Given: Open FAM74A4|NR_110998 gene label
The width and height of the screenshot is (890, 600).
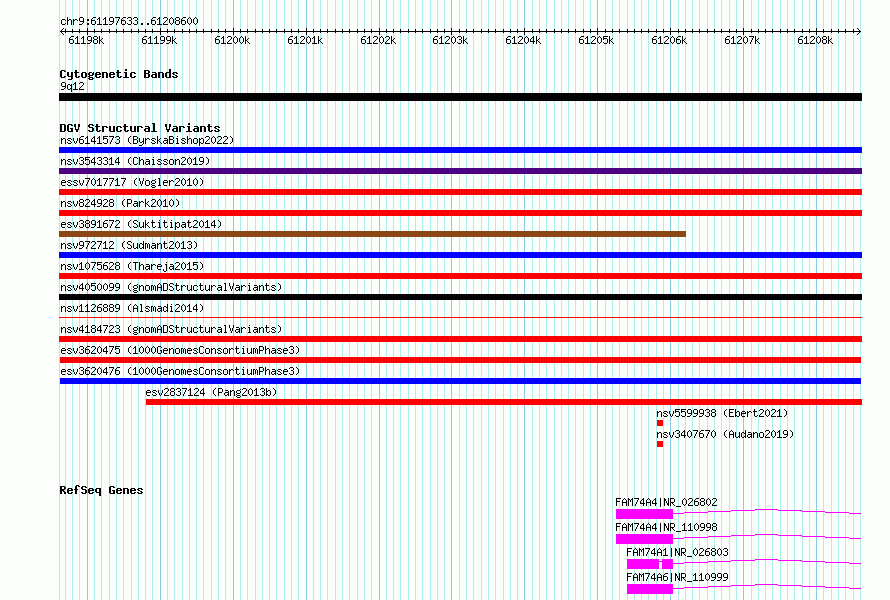Looking at the screenshot, I should pyautogui.click(x=666, y=527).
